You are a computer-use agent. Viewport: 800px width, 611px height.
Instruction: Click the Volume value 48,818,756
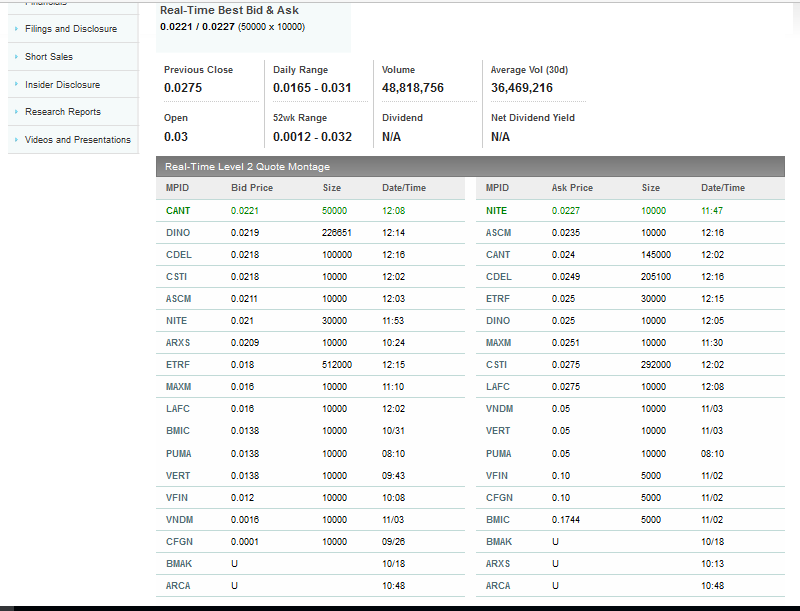(413, 88)
